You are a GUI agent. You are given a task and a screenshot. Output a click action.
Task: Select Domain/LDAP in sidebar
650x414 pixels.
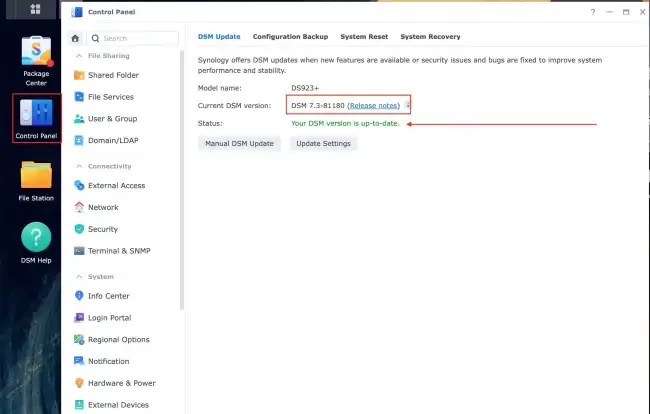coord(113,140)
